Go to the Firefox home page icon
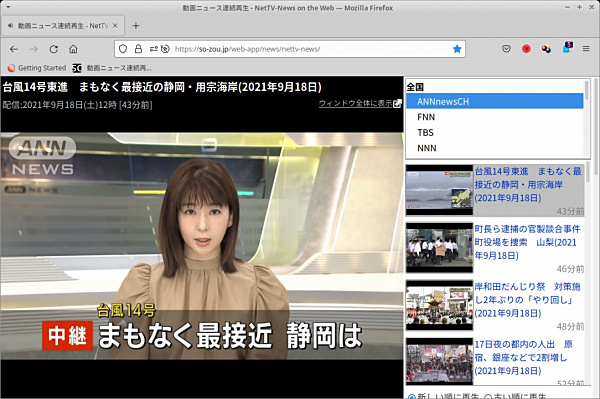The image size is (600, 399). 73,49
